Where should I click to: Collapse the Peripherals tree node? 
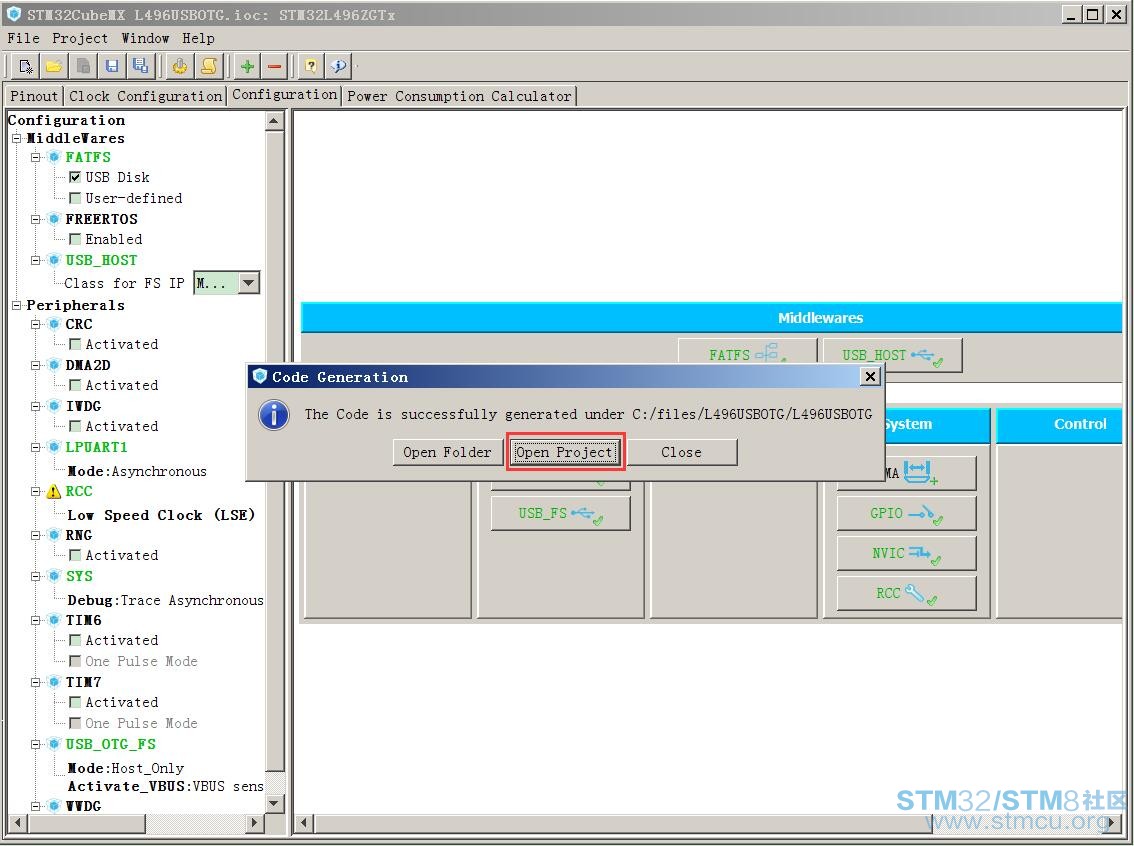click(x=16, y=305)
